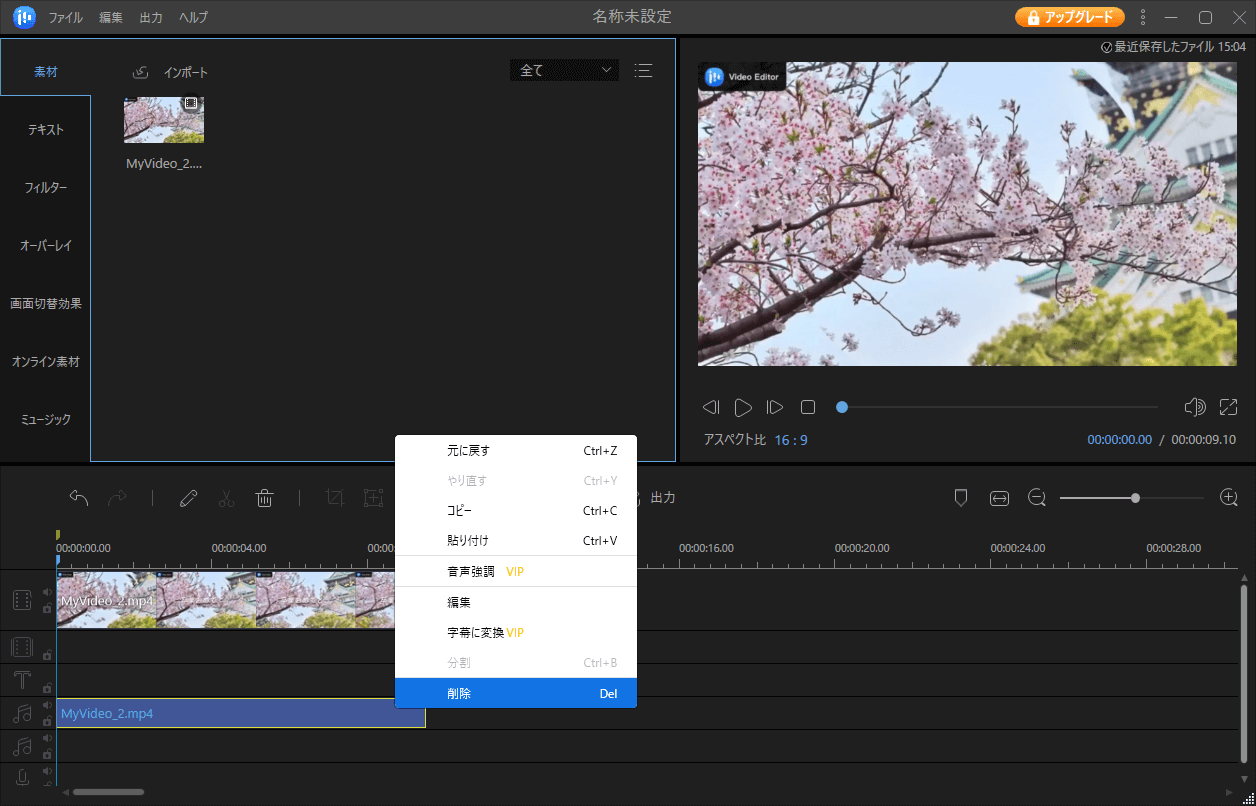The width and height of the screenshot is (1256, 806).
Task: Mute the voiceover microphone track
Action: (47, 771)
